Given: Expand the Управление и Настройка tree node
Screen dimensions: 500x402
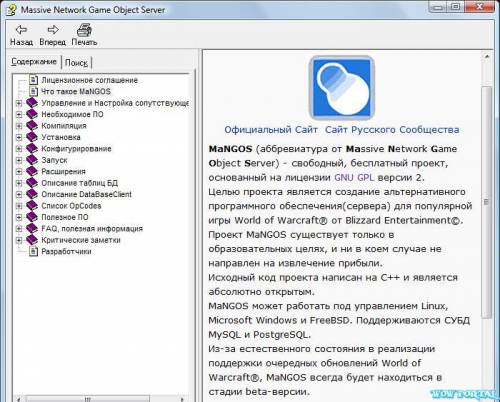Looking at the screenshot, I should pyautogui.click(x=19, y=103).
